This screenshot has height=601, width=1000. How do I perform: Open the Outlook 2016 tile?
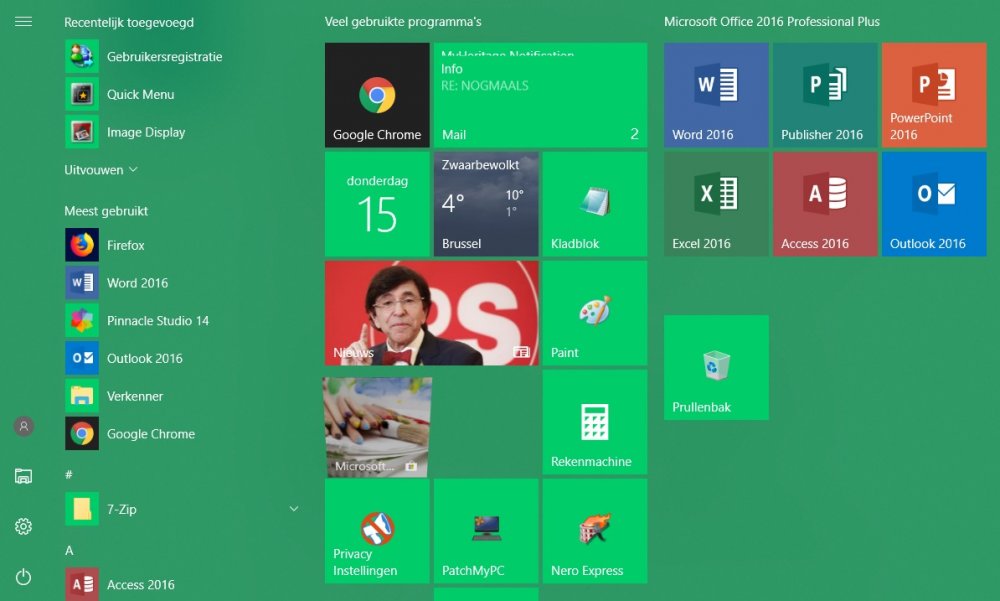[934, 204]
